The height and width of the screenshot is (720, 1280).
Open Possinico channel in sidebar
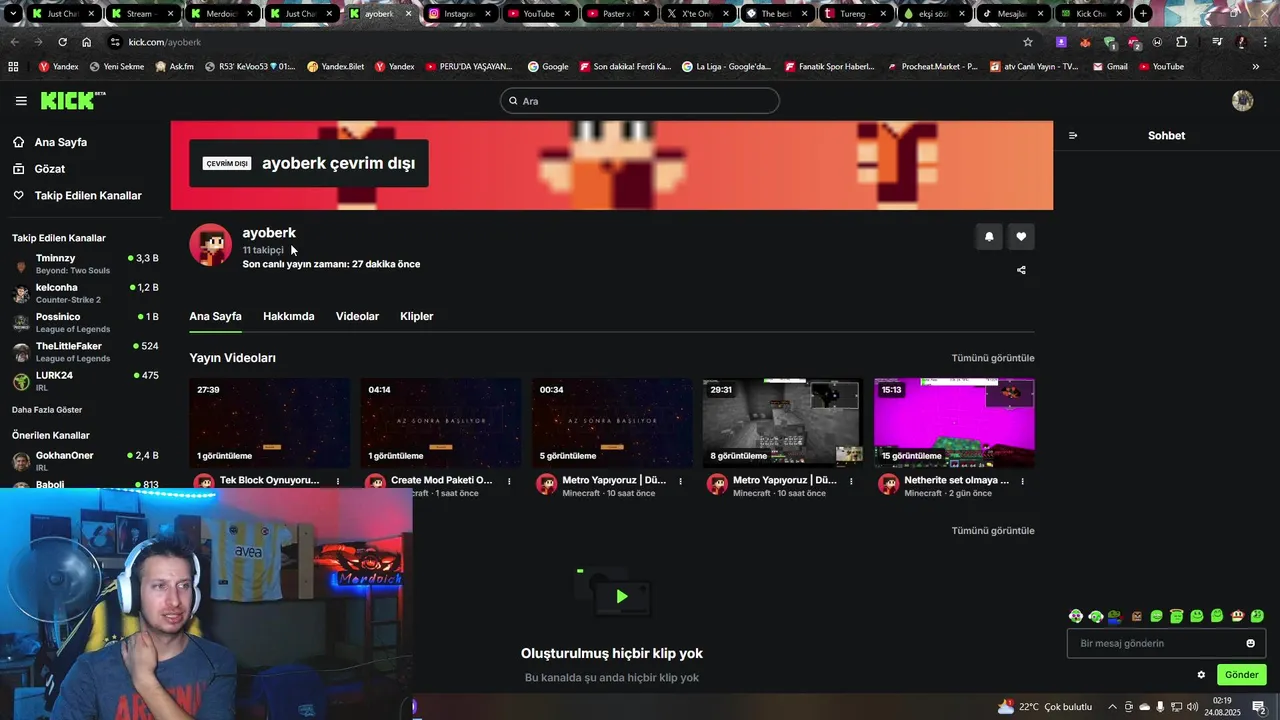(85, 322)
